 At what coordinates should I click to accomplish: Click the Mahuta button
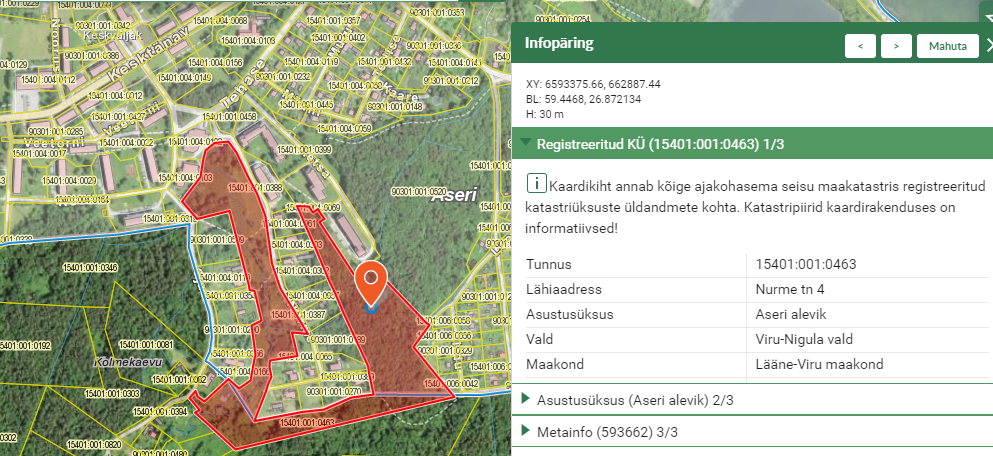coord(947,46)
